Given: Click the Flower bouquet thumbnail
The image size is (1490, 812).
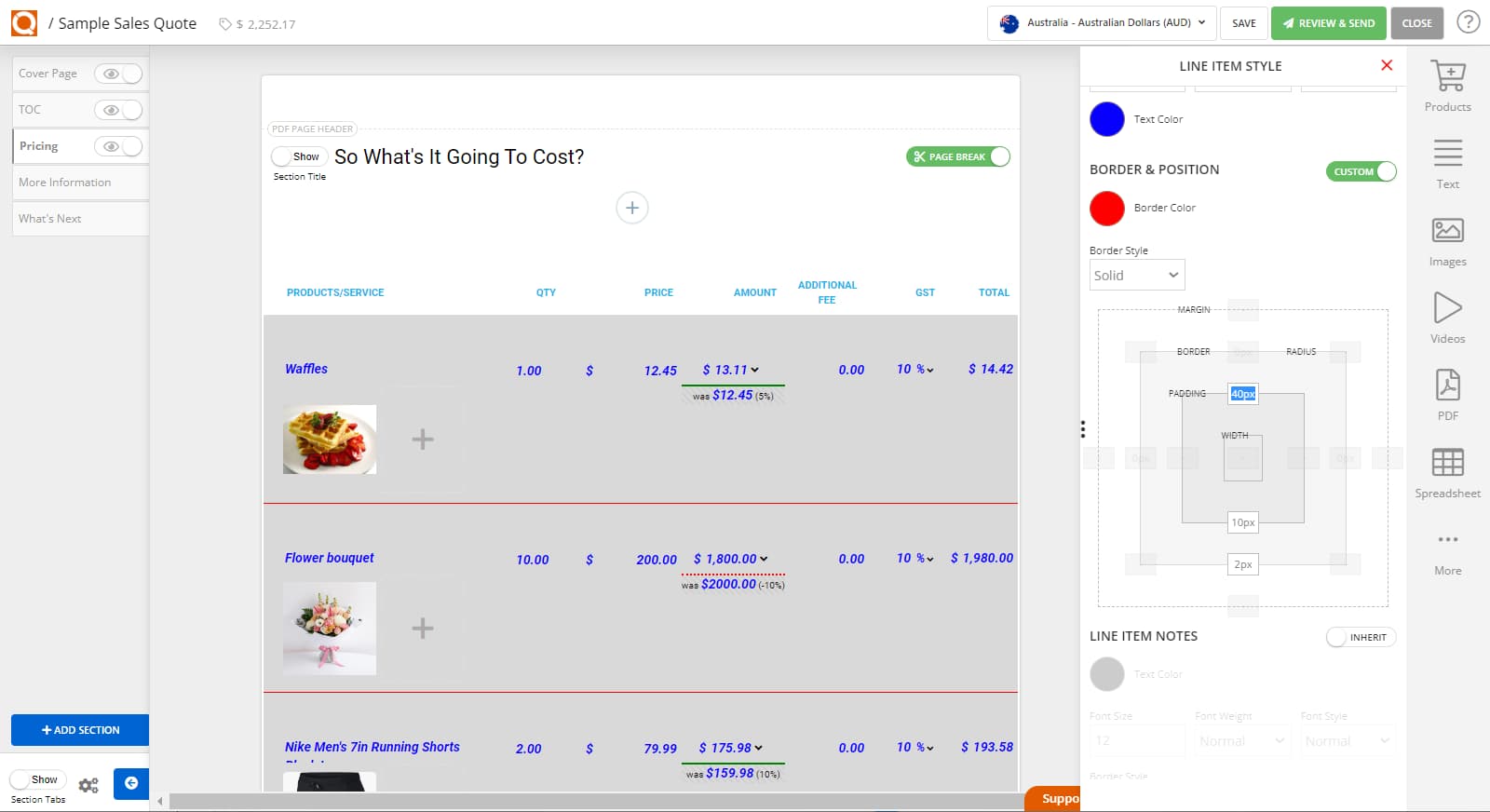Looking at the screenshot, I should pos(330,629).
